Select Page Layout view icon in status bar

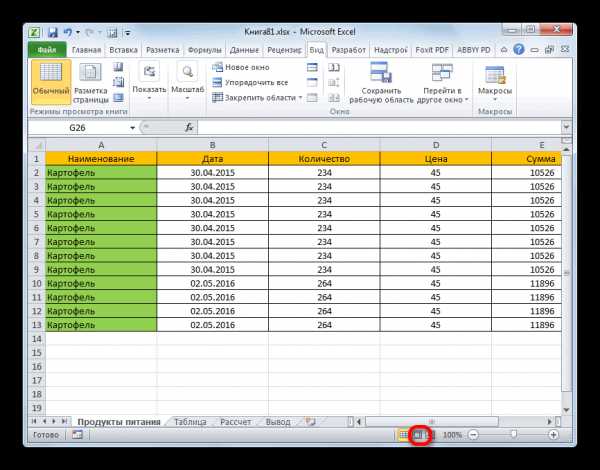[x=418, y=435]
